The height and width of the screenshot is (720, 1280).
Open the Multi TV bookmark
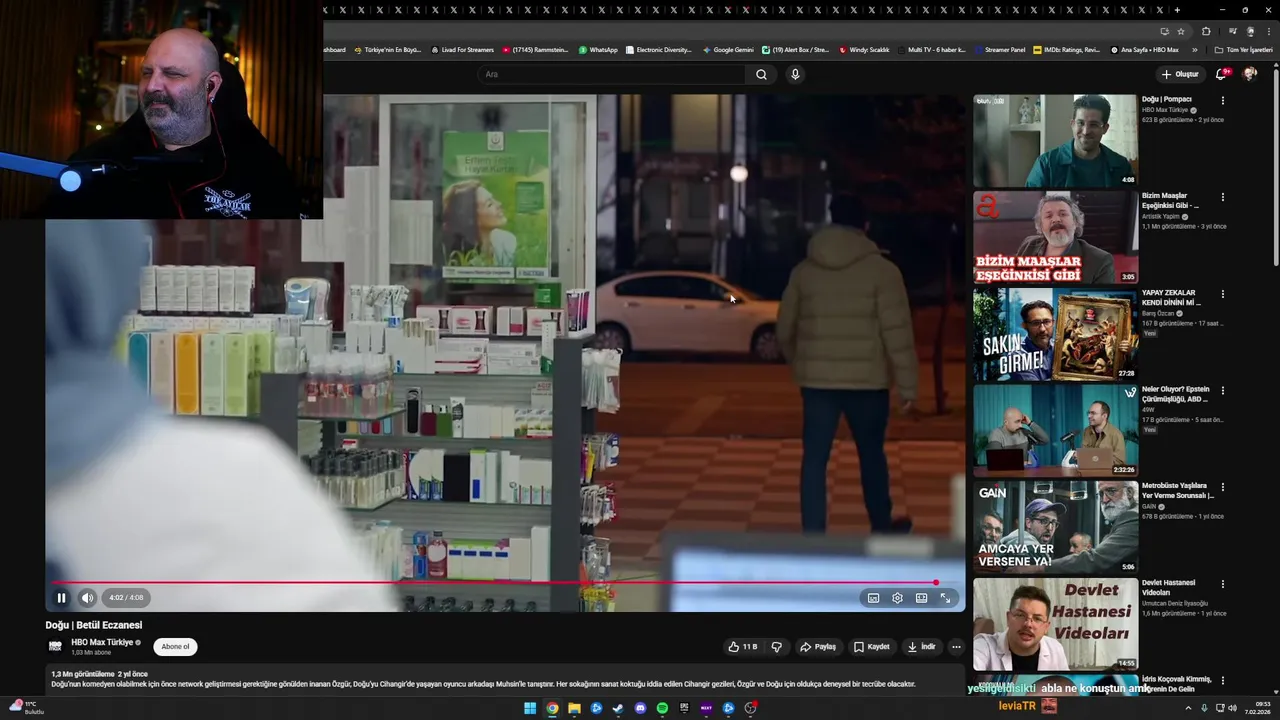point(932,49)
